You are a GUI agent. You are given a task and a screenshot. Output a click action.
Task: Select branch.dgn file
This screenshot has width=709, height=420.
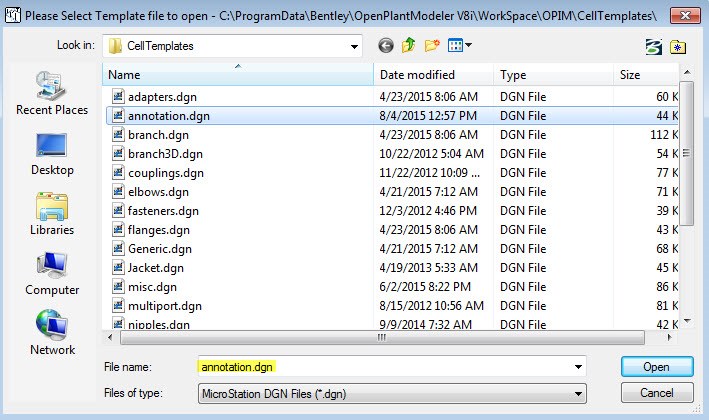click(x=158, y=135)
